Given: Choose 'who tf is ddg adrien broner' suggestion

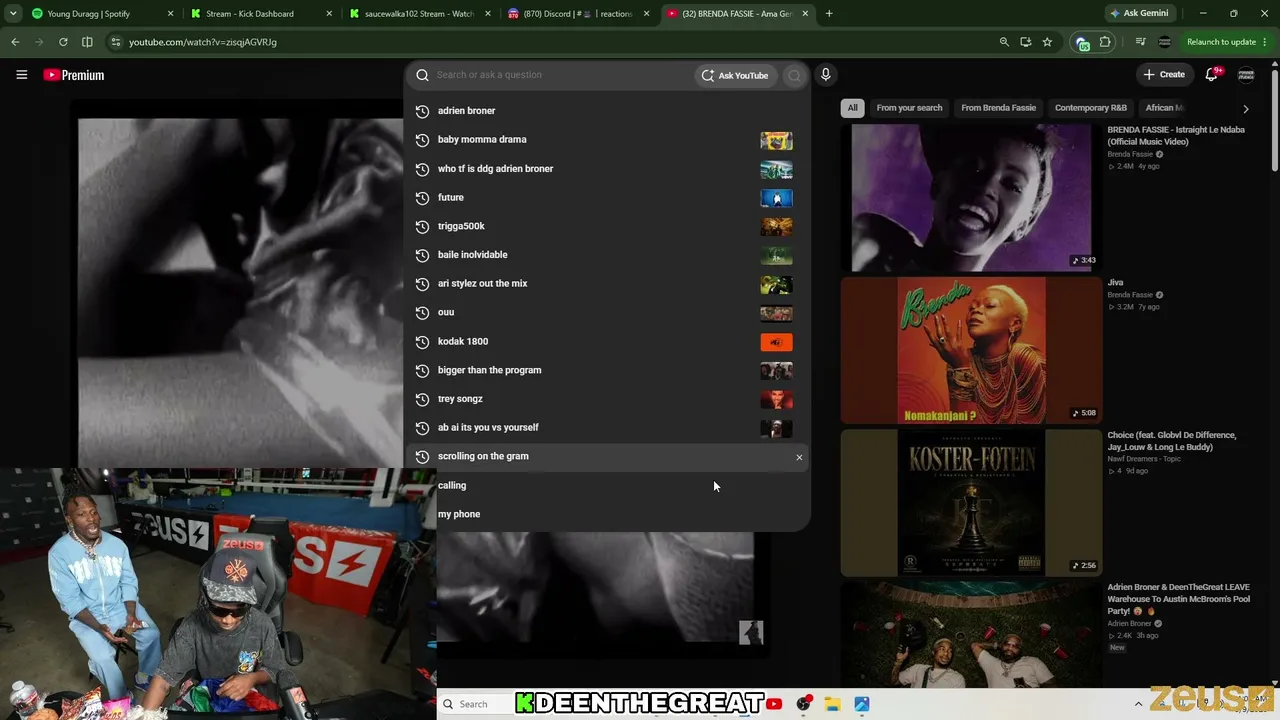Looking at the screenshot, I should pyautogui.click(x=606, y=169).
